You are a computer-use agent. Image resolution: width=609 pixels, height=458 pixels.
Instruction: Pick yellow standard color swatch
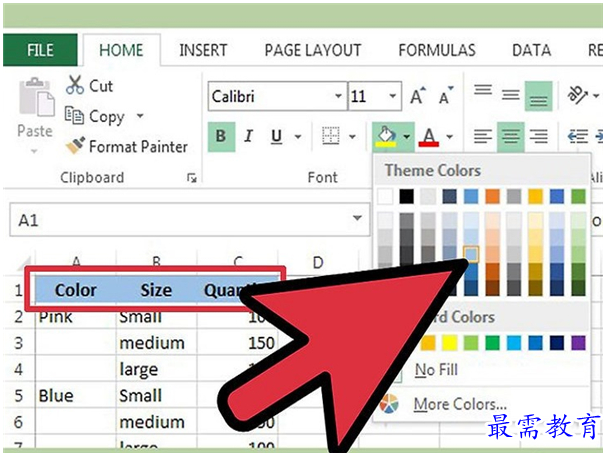pyautogui.click(x=449, y=343)
